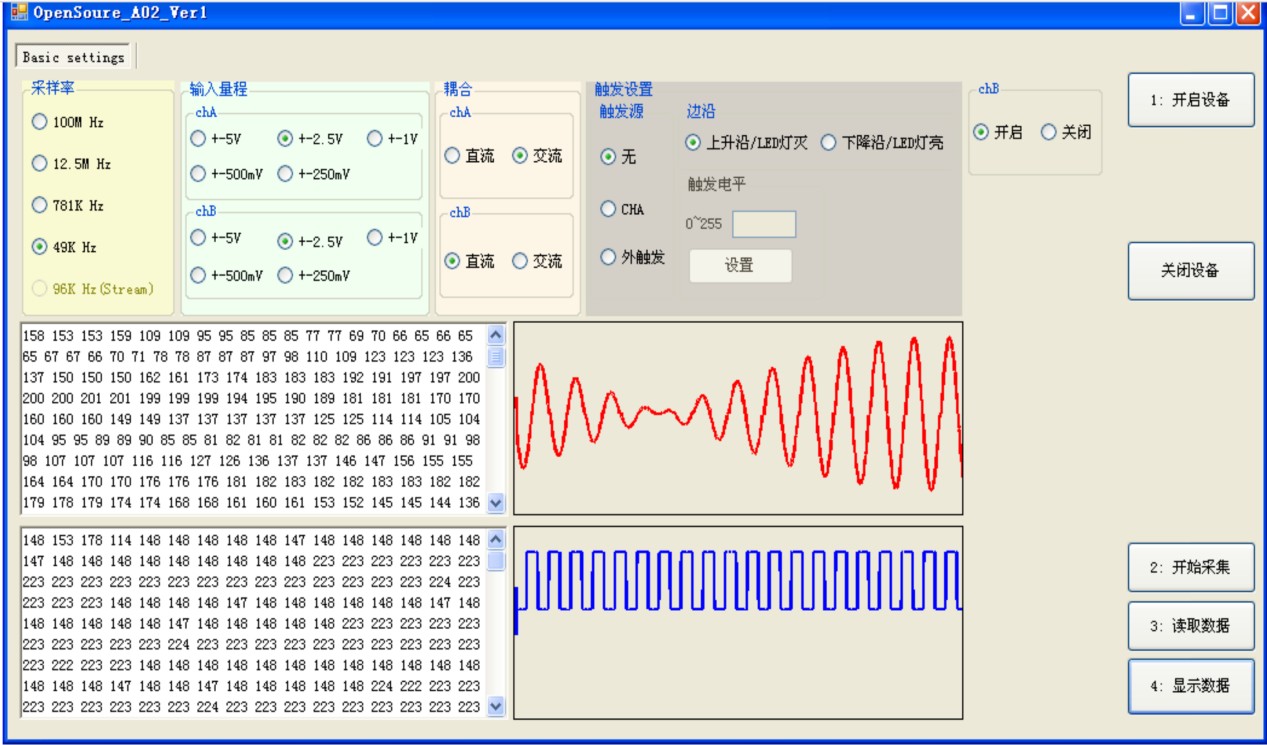Set chA coupling to 直流
The image size is (1267, 745).
(469, 156)
